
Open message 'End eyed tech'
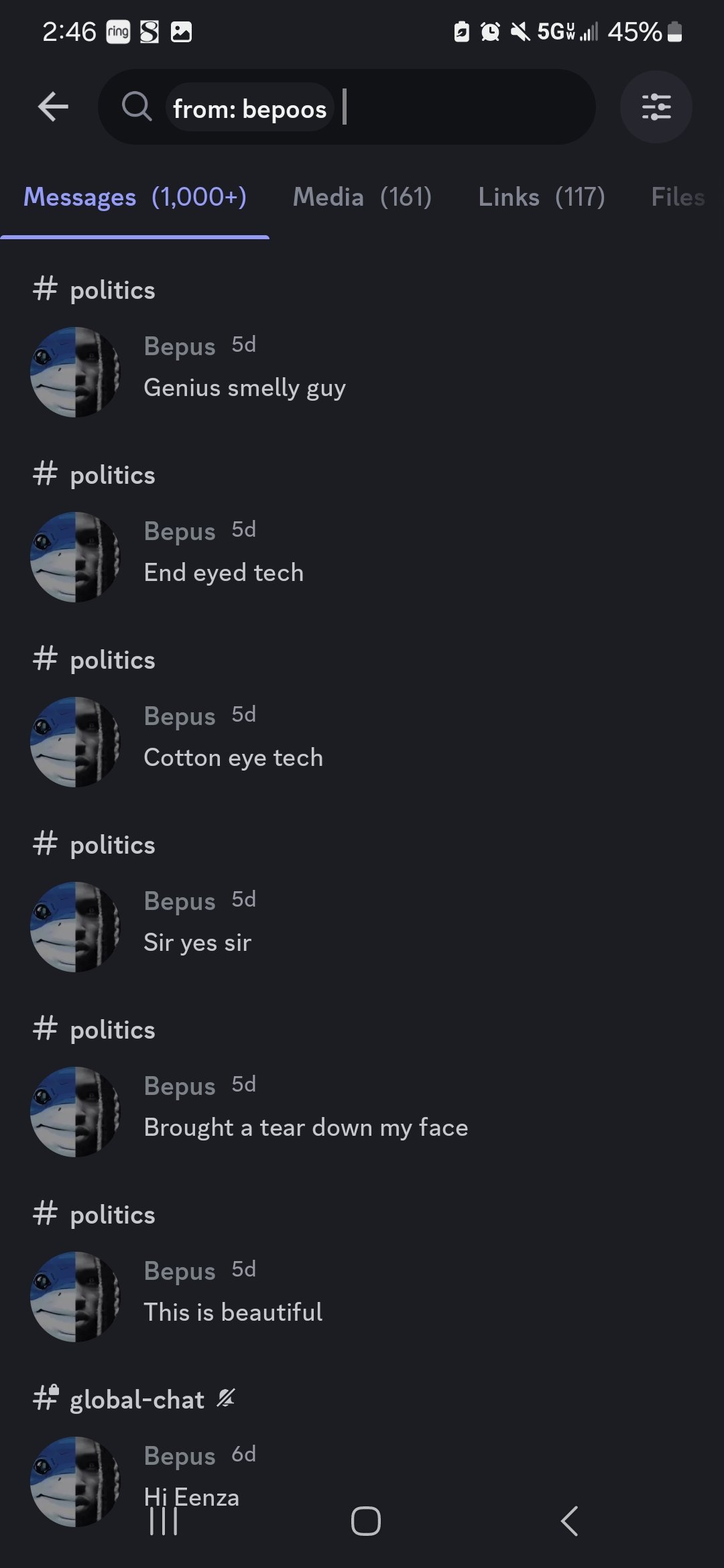coord(223,573)
